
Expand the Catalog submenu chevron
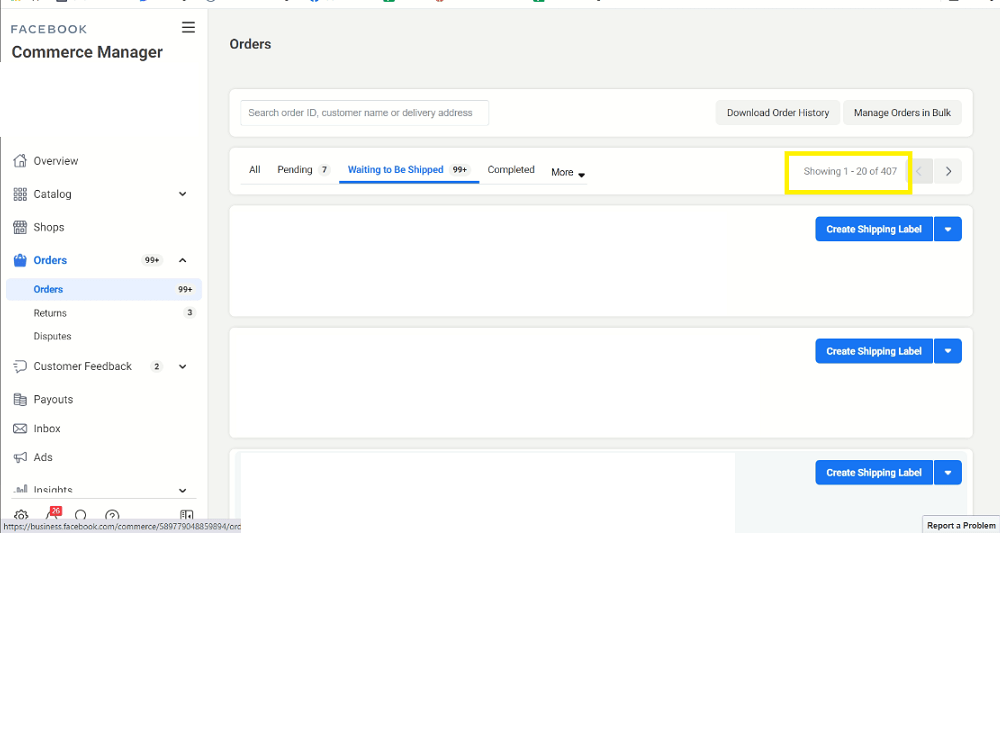coord(182,194)
